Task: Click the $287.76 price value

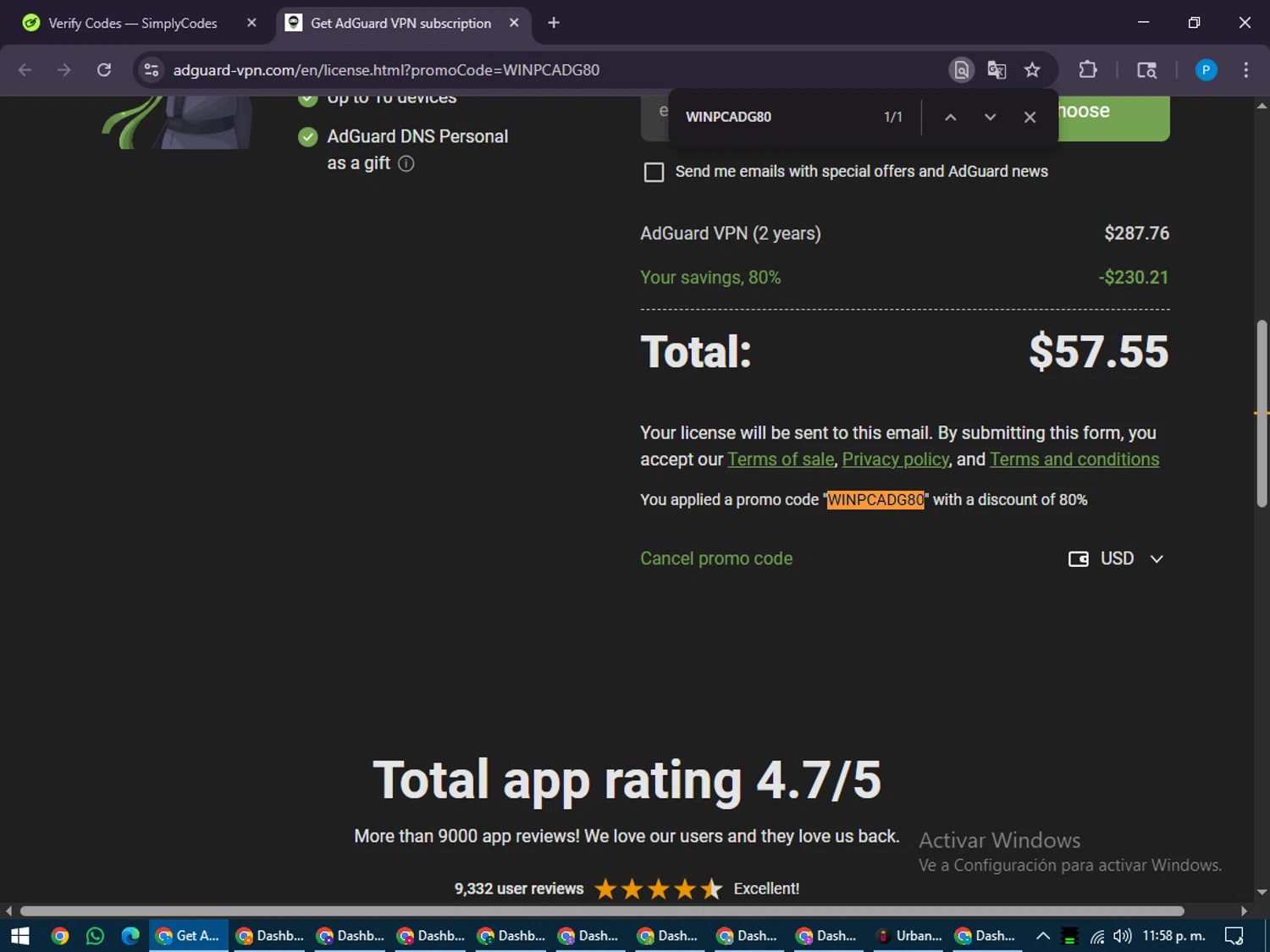Action: (1136, 234)
